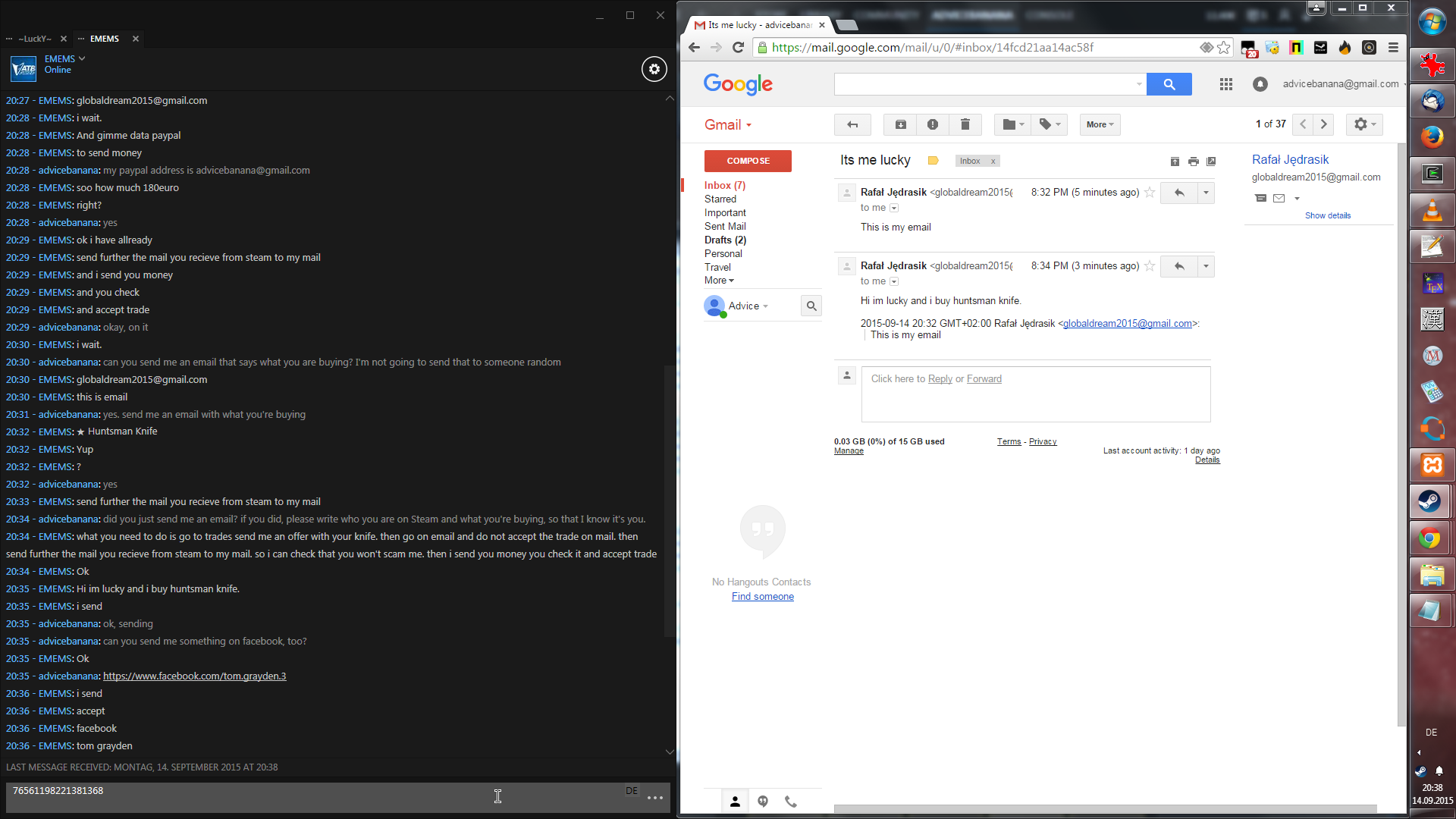Open the Sent Mail folder

[724, 226]
